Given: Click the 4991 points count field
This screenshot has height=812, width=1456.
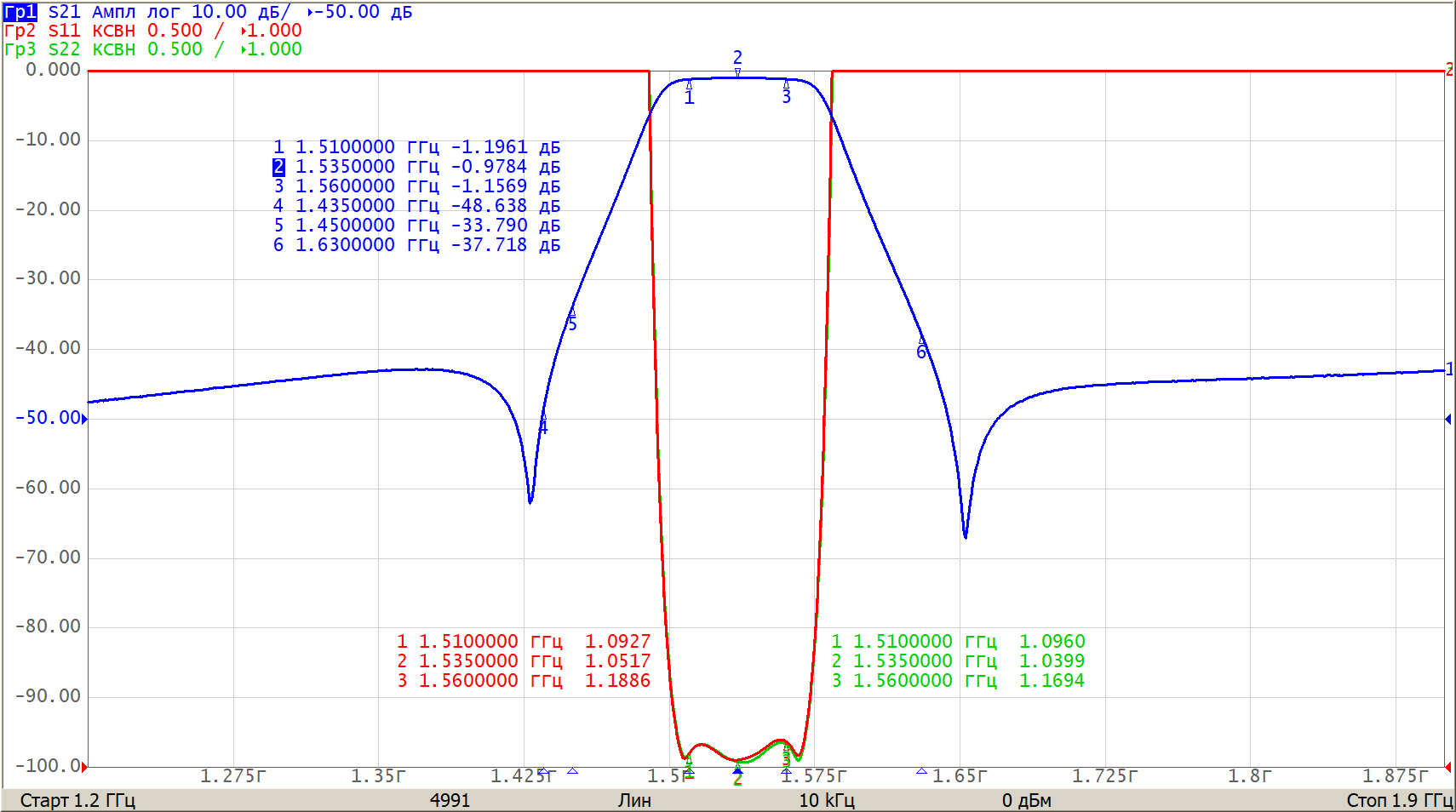Looking at the screenshot, I should pos(450,800).
